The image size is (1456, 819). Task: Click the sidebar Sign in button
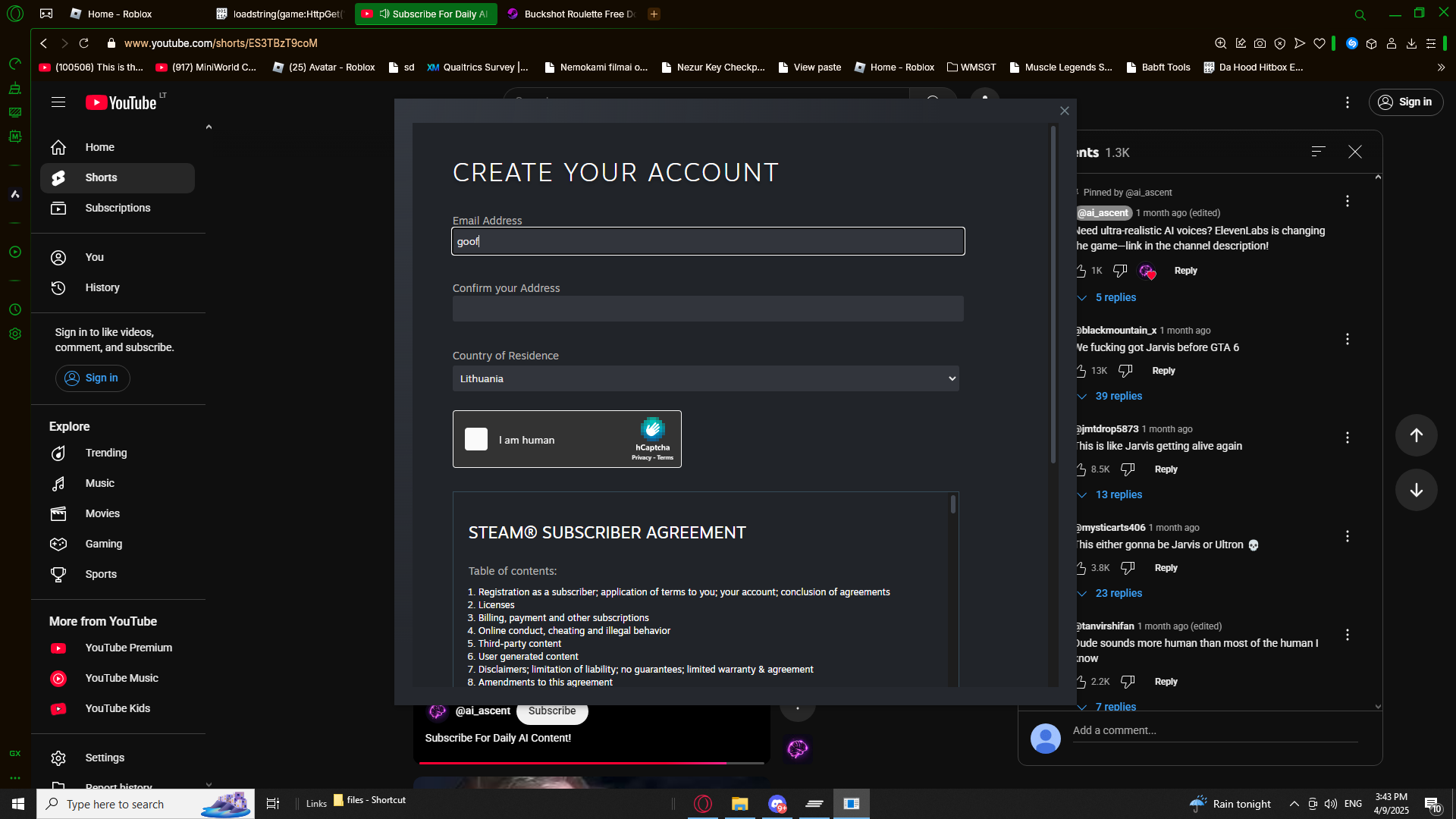tap(93, 378)
